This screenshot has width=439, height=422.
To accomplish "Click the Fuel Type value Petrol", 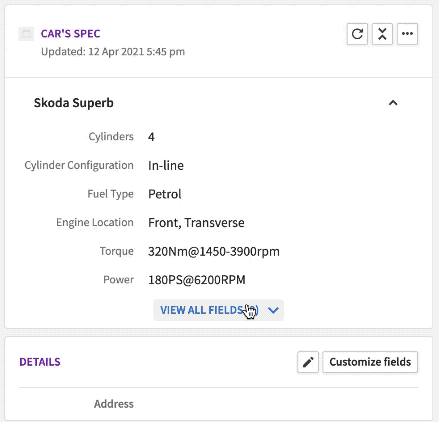I will point(165,194).
